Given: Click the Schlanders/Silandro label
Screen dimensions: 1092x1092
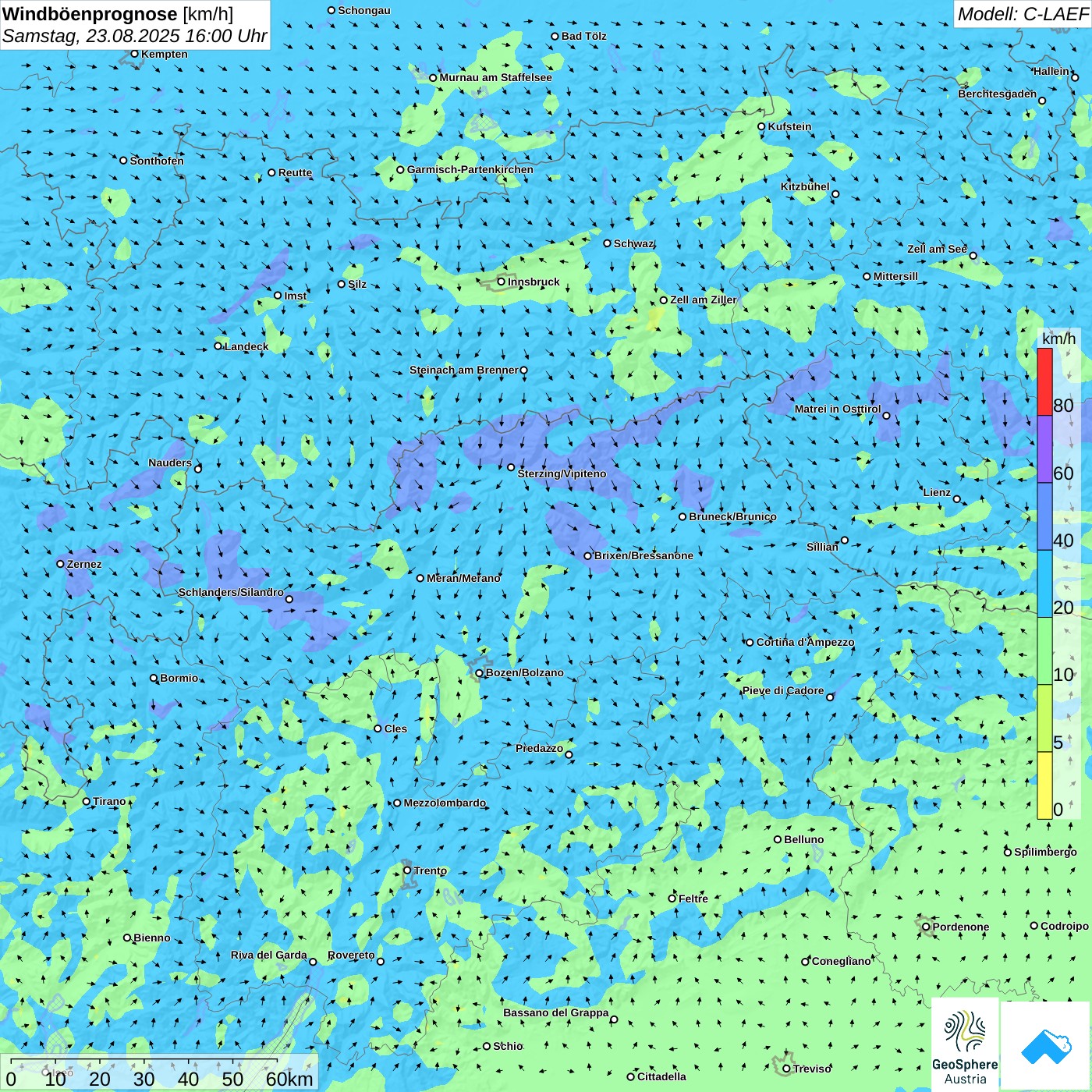Looking at the screenshot, I should 231,592.
